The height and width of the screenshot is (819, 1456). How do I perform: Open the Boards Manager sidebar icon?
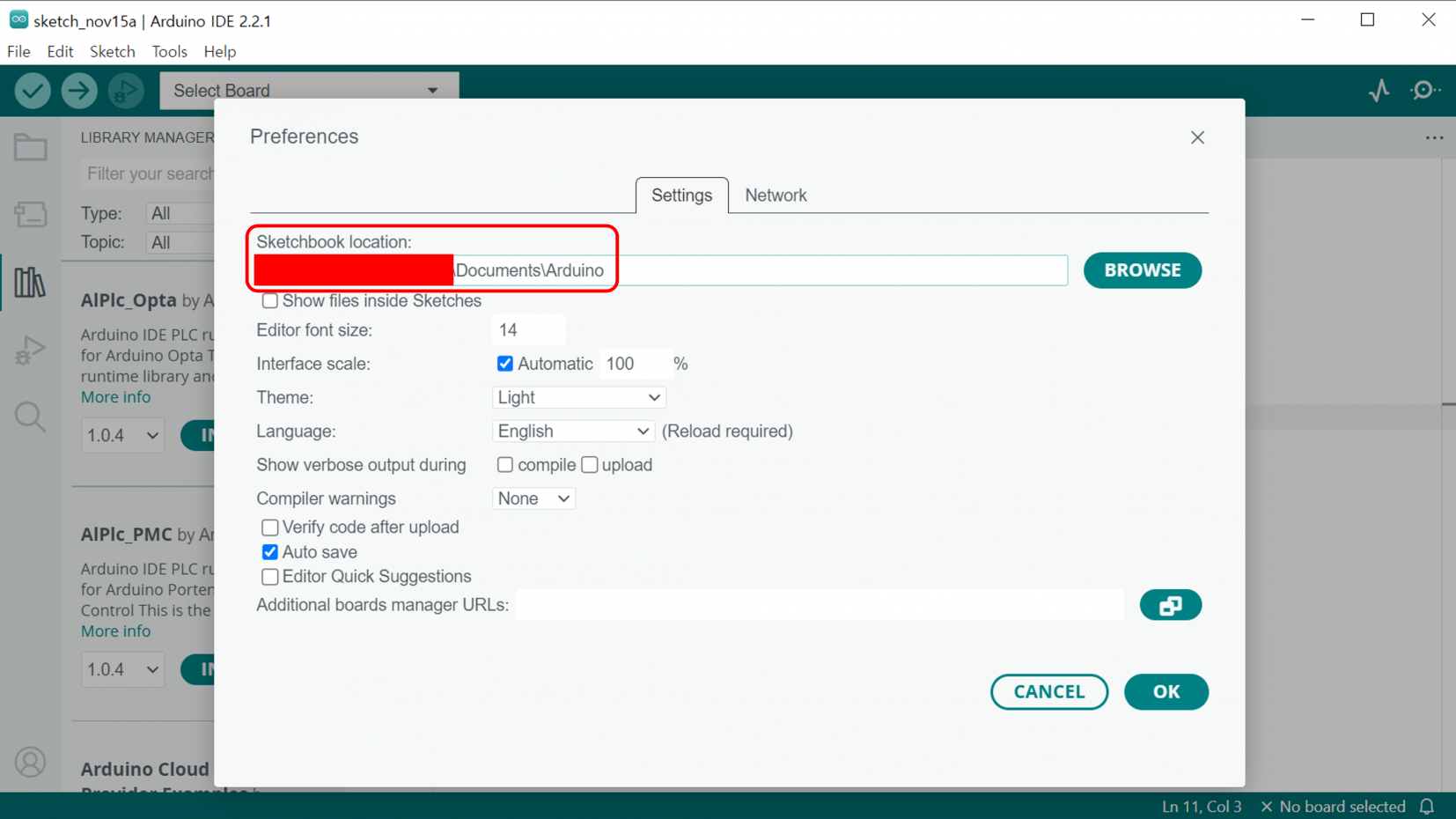tap(30, 214)
